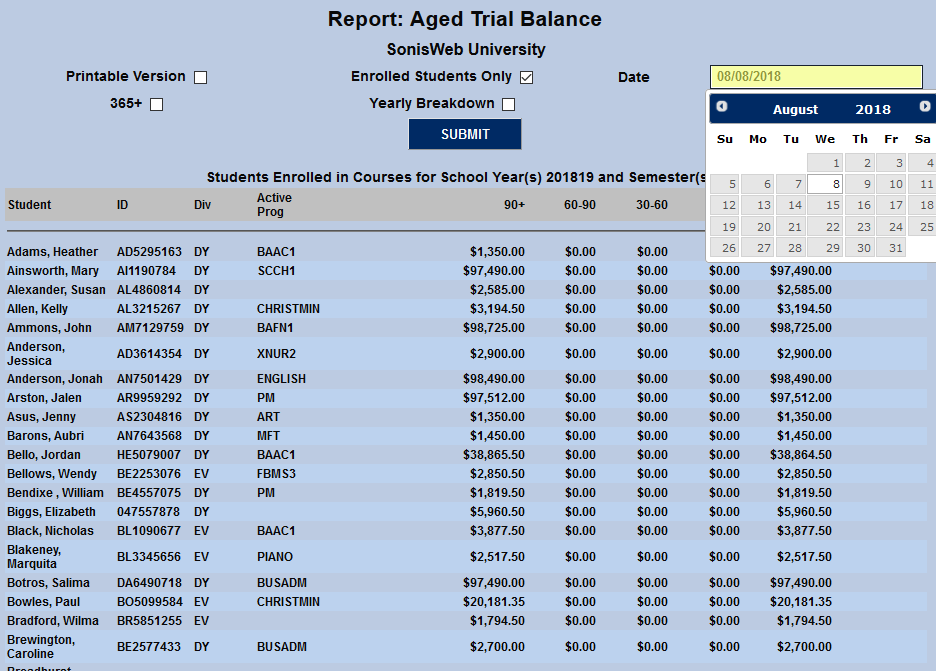Enable the Printable Version checkbox
This screenshot has height=671, width=936.
(x=200, y=76)
